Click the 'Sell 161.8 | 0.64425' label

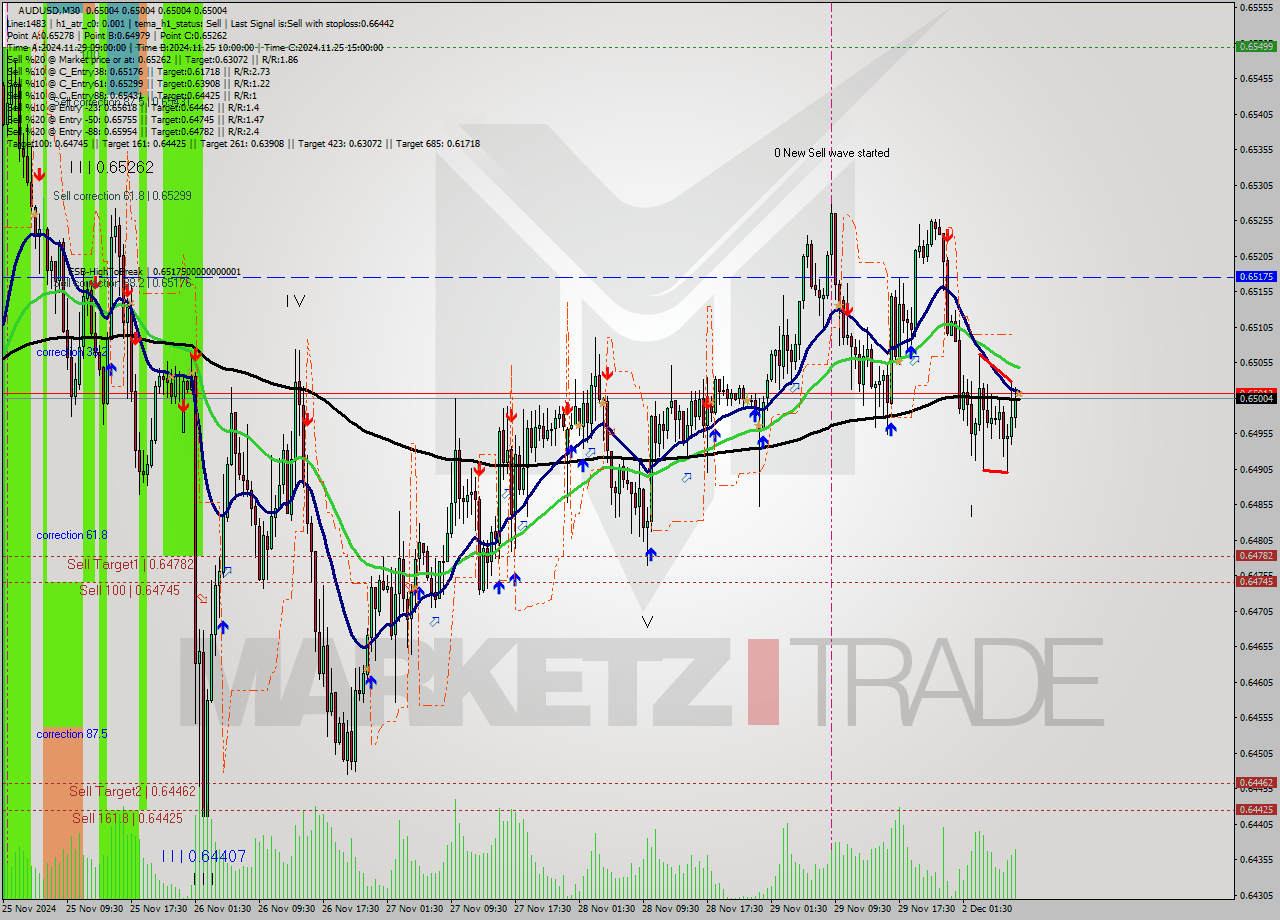coord(127,818)
